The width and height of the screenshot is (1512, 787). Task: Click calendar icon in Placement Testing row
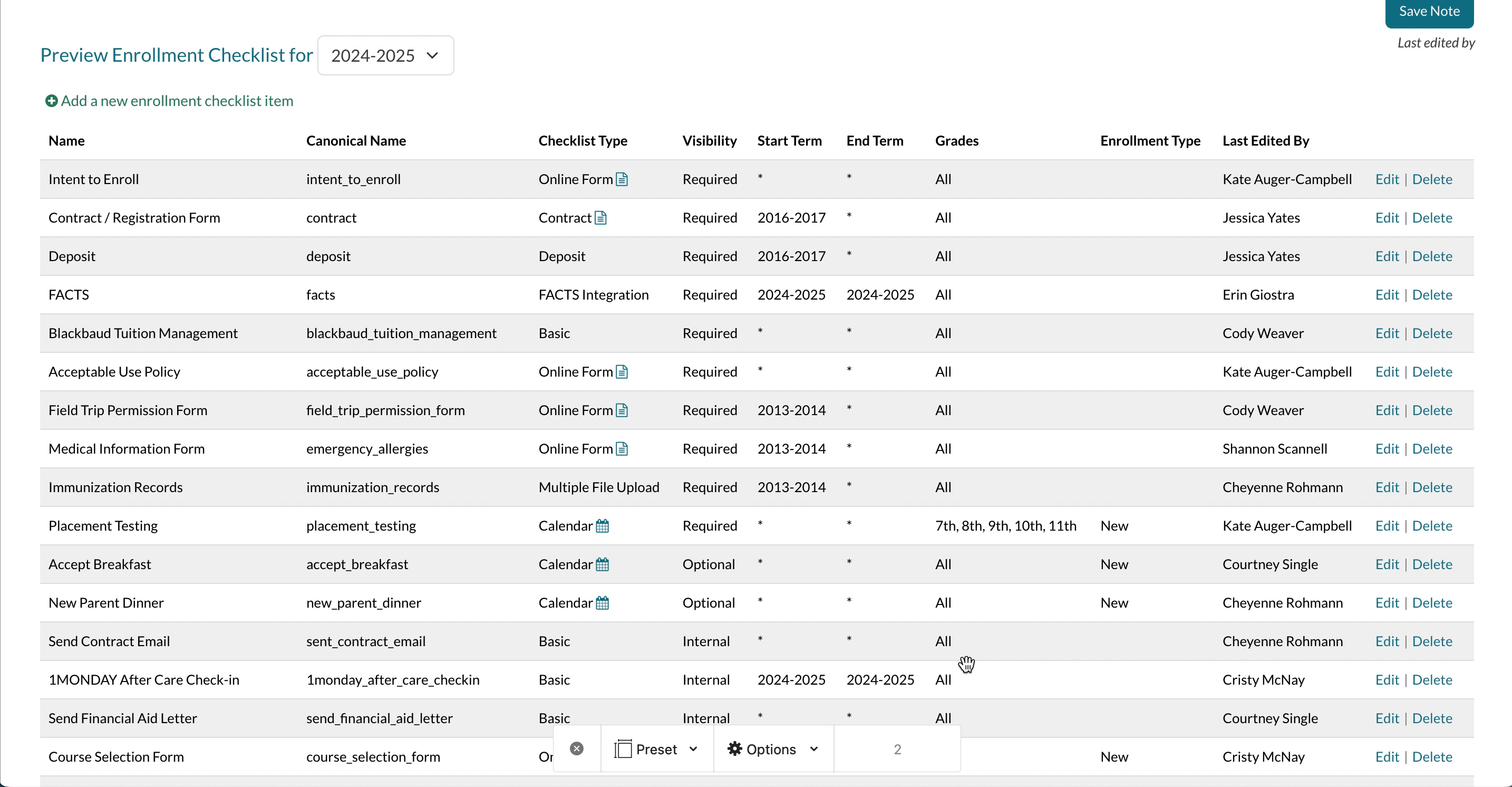click(x=602, y=526)
